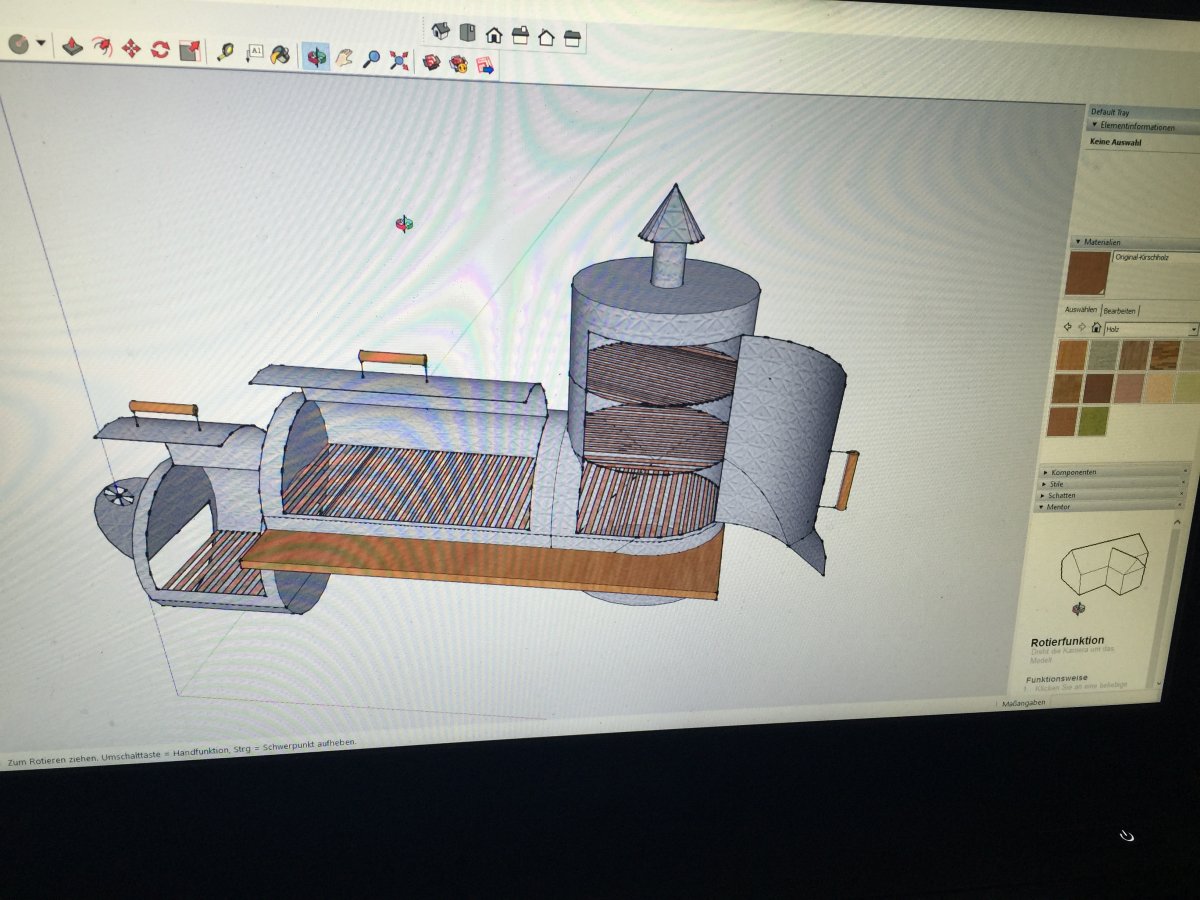Click the Mentor panel scroll-down arrow
1200x900 pixels.
(x=1159, y=682)
